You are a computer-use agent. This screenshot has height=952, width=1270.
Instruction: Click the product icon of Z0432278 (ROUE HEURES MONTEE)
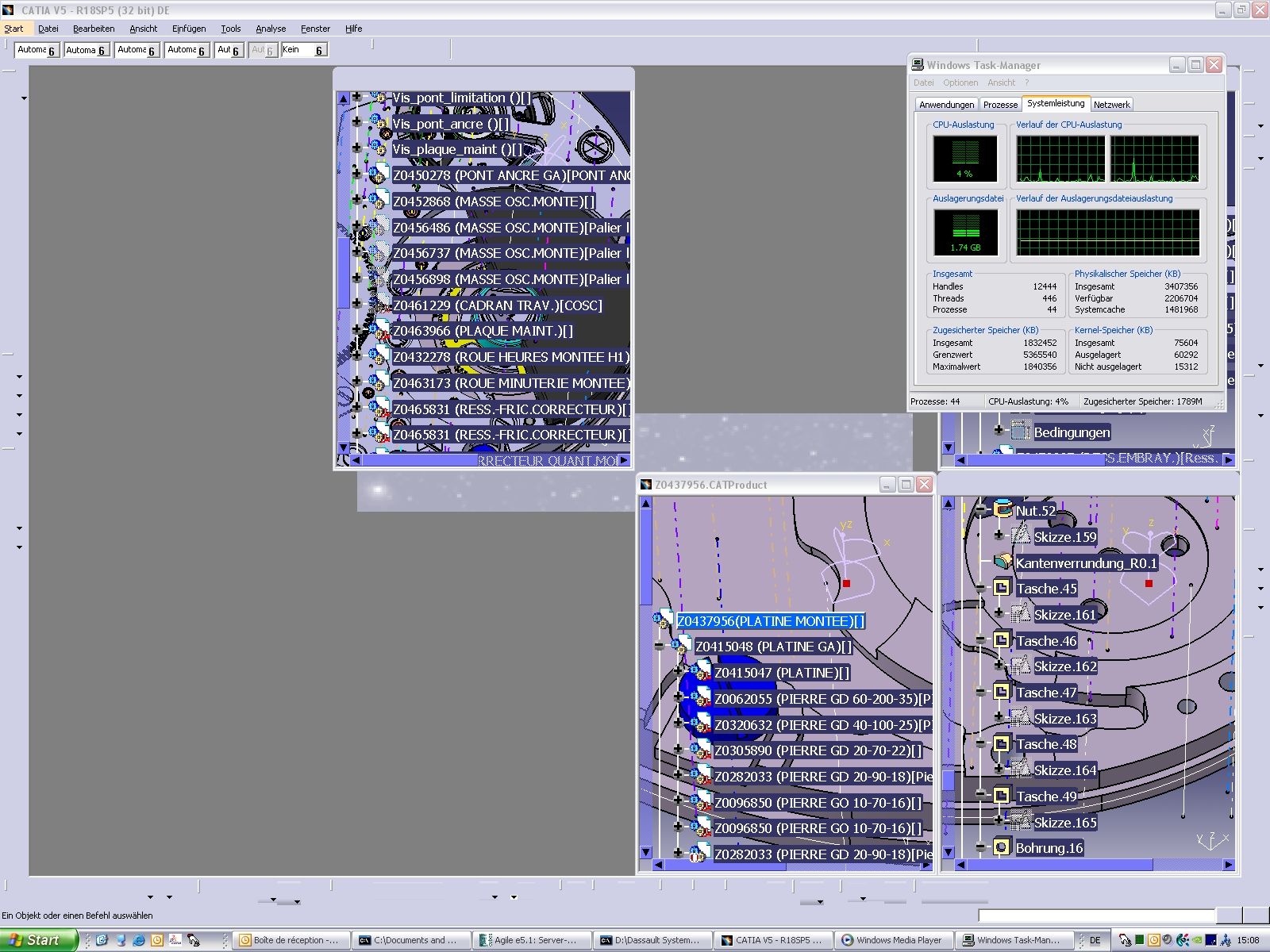[x=379, y=356]
